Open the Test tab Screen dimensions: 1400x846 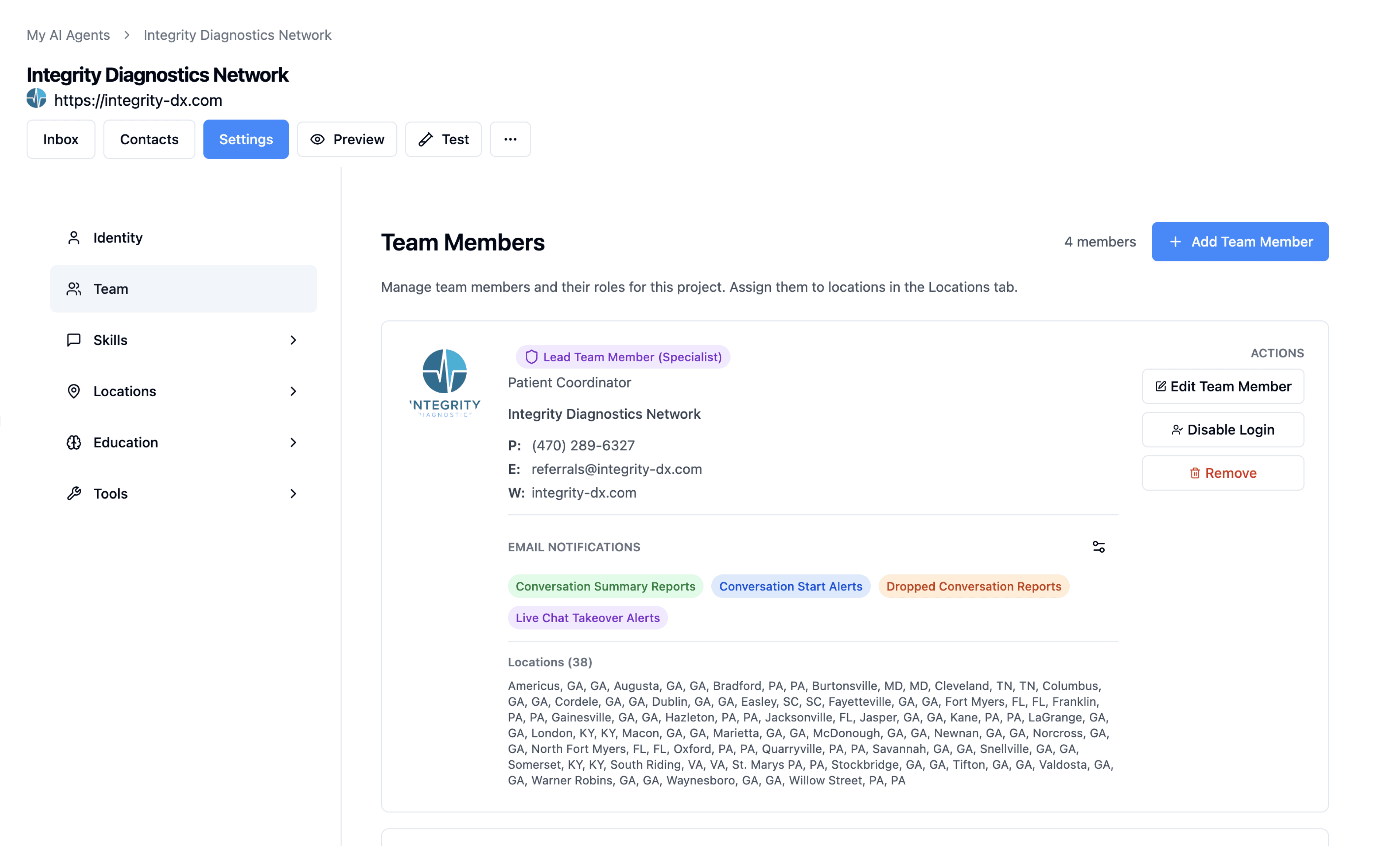(x=443, y=139)
